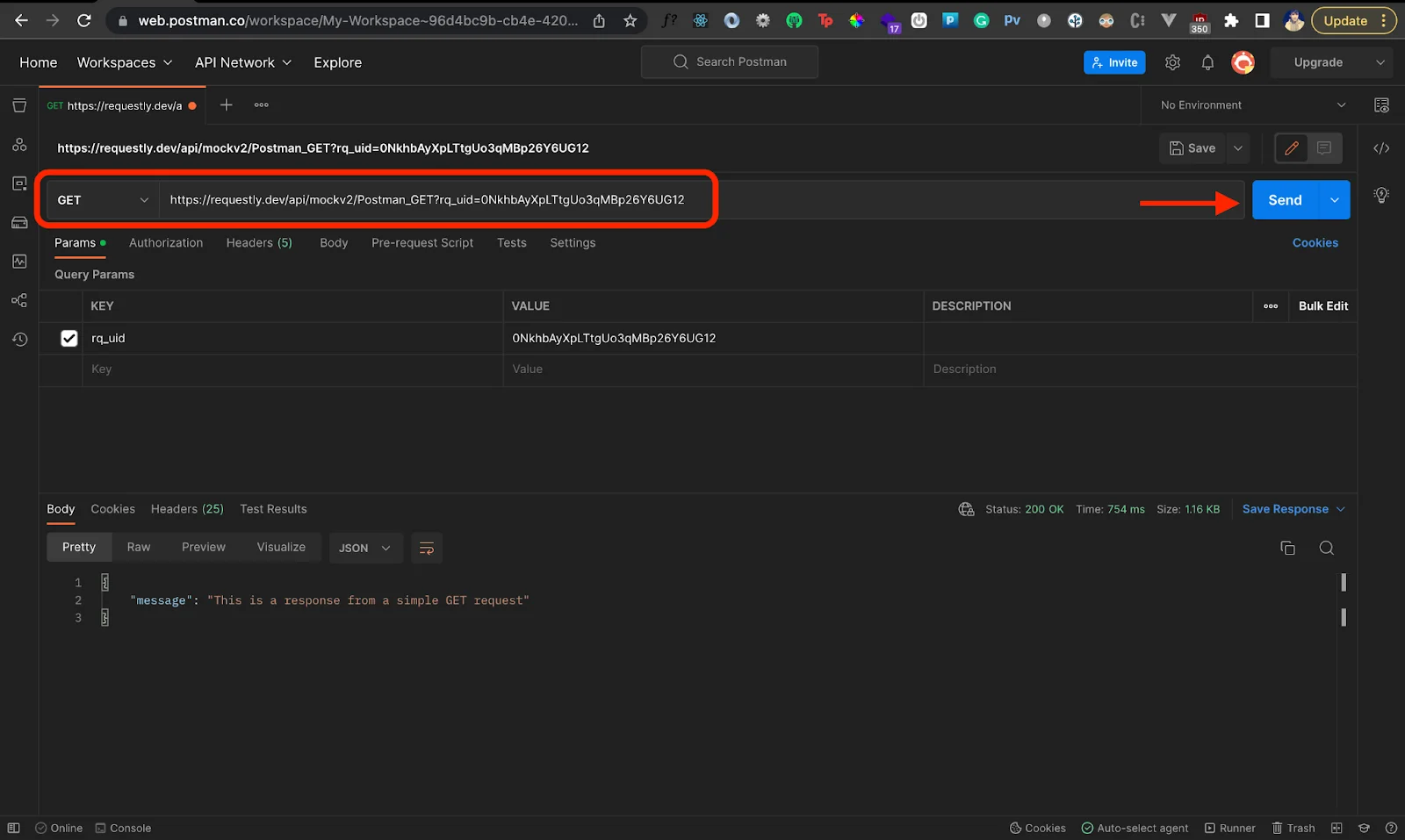Open the Pre-request Script tab
1405x840 pixels.
tap(422, 243)
